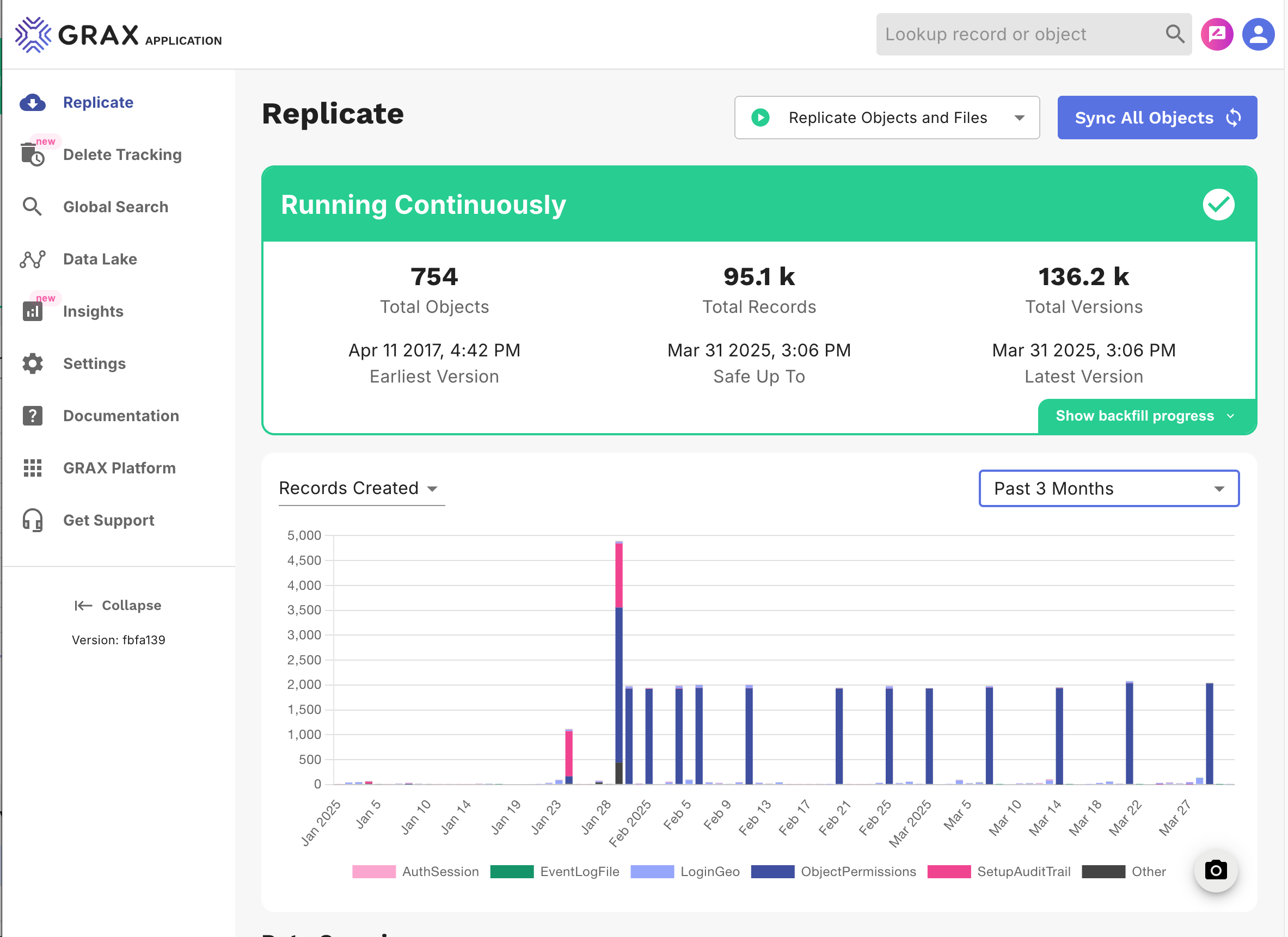Click Sync All Objects
Screen dimensions: 1288x937
point(1157,118)
